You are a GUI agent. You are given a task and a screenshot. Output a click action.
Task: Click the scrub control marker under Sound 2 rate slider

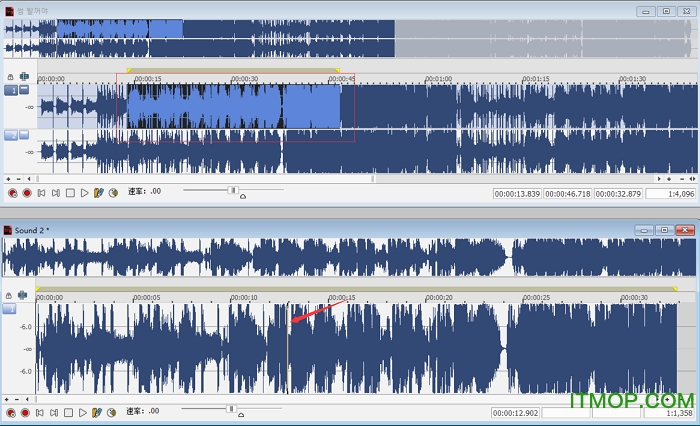241,415
